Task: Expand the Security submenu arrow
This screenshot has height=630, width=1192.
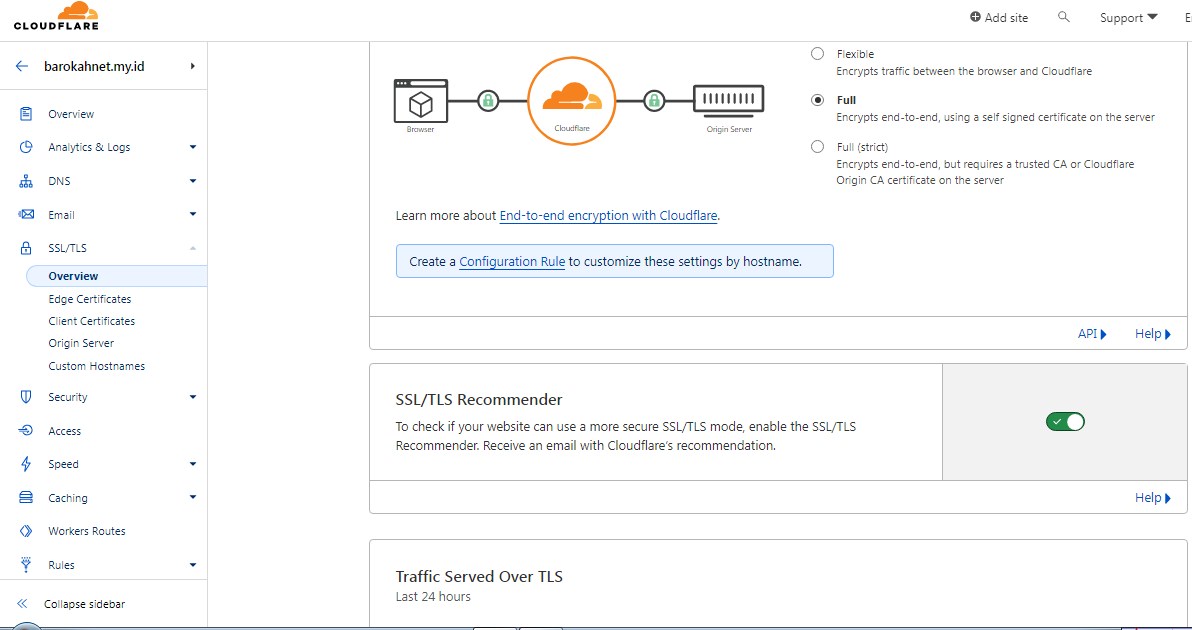Action: [x=193, y=397]
